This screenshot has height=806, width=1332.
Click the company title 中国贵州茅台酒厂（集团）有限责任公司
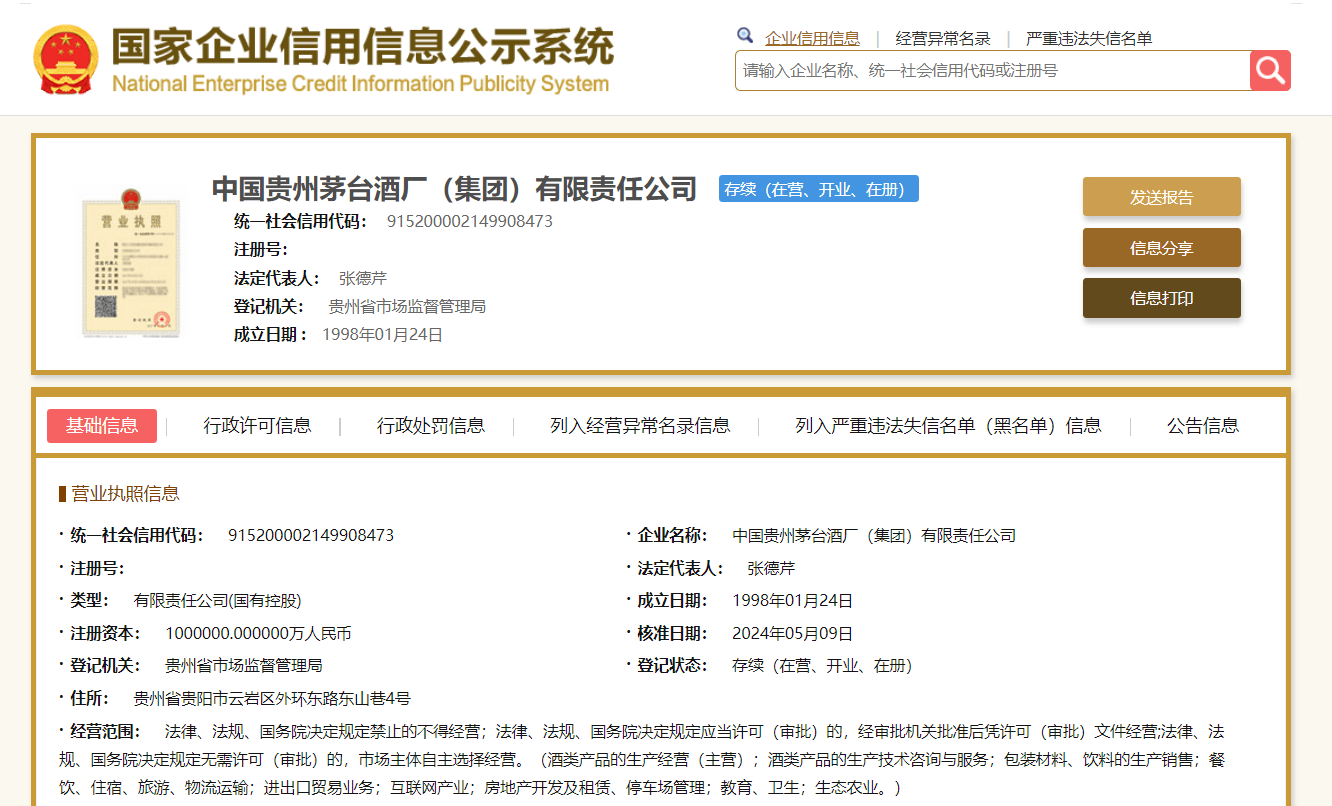(454, 188)
